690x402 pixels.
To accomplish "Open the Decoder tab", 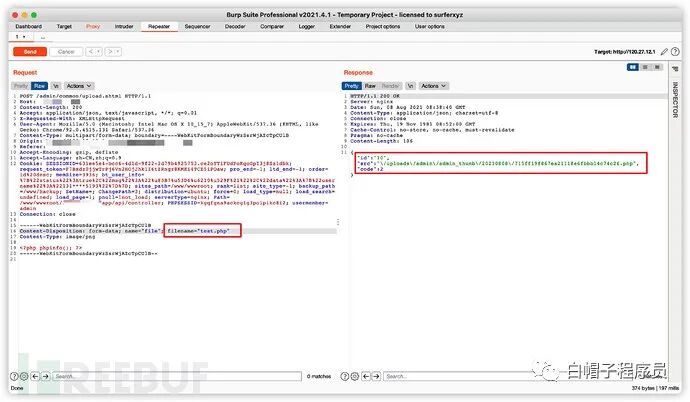I will point(235,26).
